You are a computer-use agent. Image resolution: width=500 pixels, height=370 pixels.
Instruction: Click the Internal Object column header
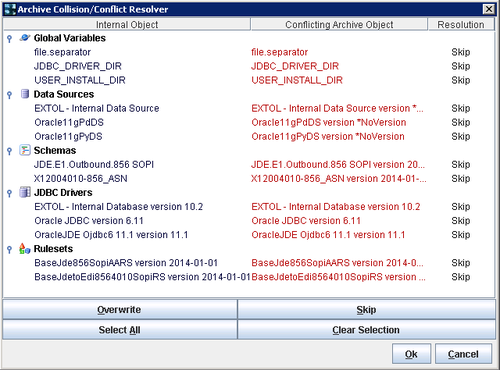click(127, 24)
